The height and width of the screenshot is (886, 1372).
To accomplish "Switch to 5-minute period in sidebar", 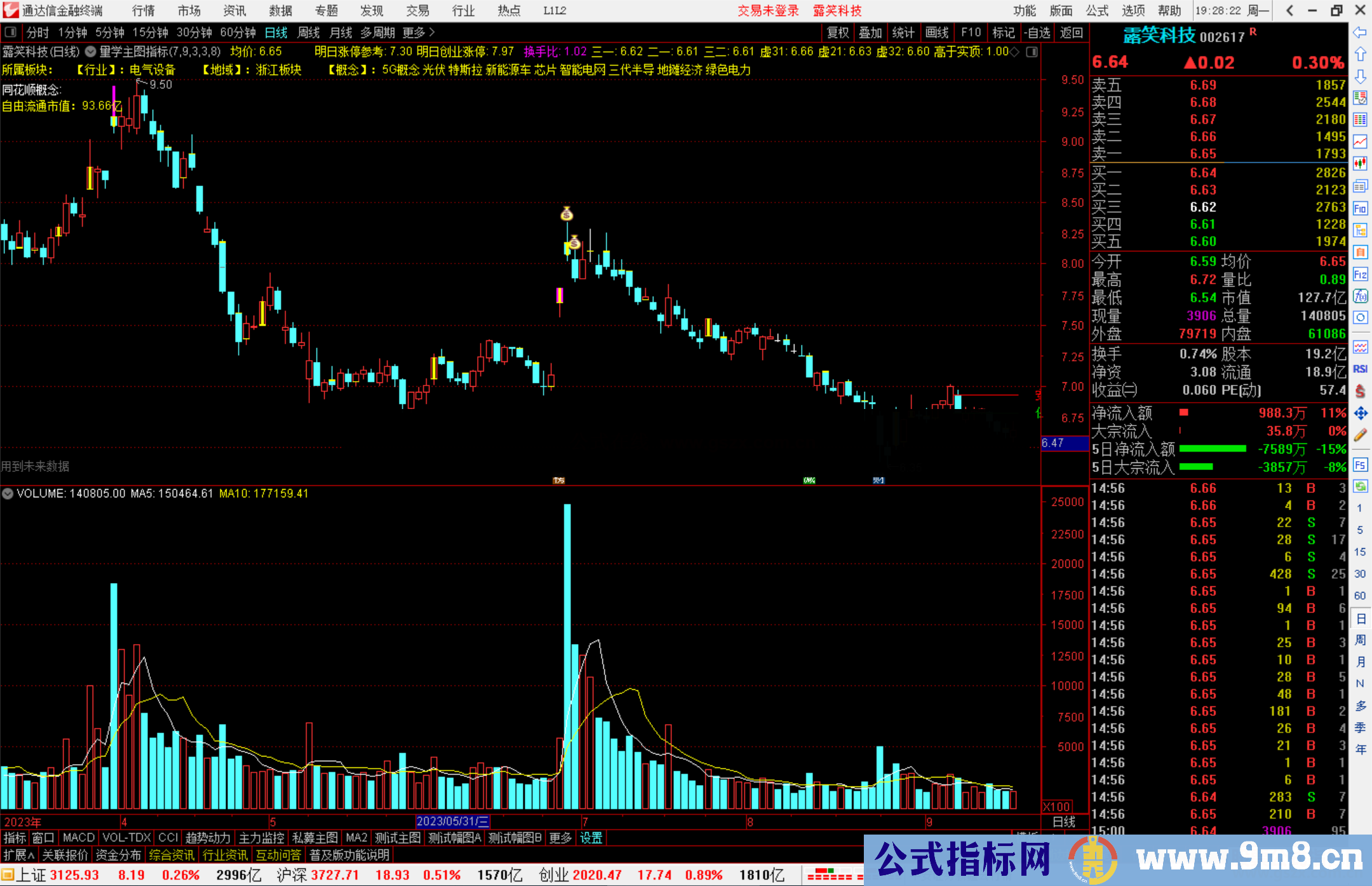I will pyautogui.click(x=1360, y=530).
